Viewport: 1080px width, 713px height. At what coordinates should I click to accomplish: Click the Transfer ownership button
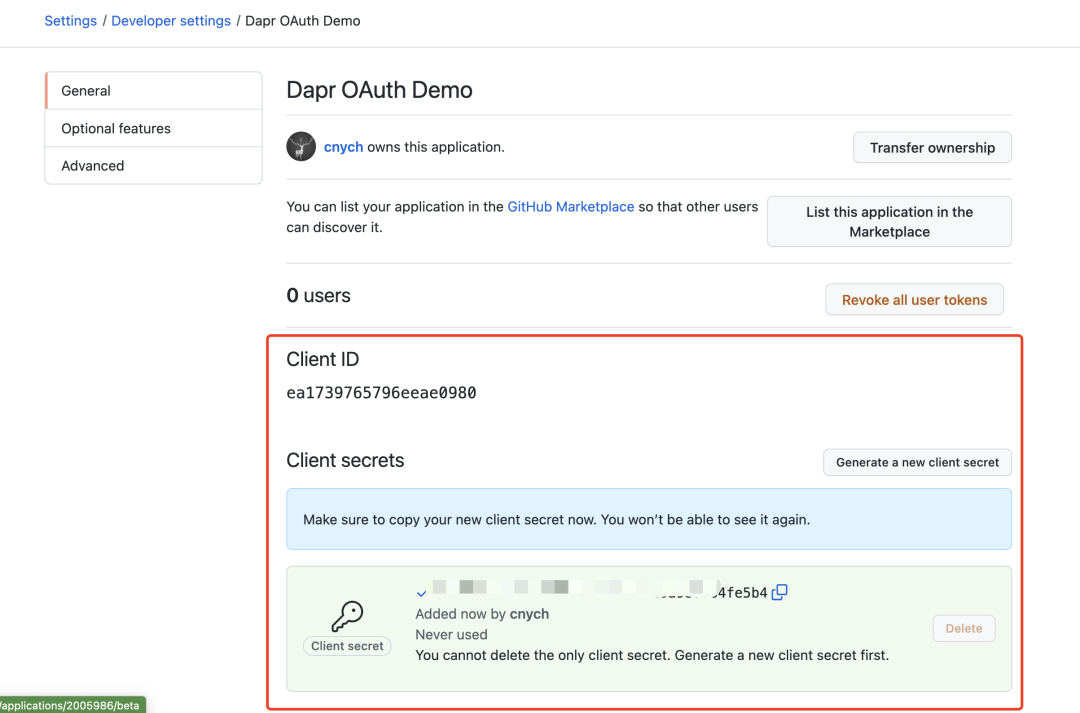(932, 147)
